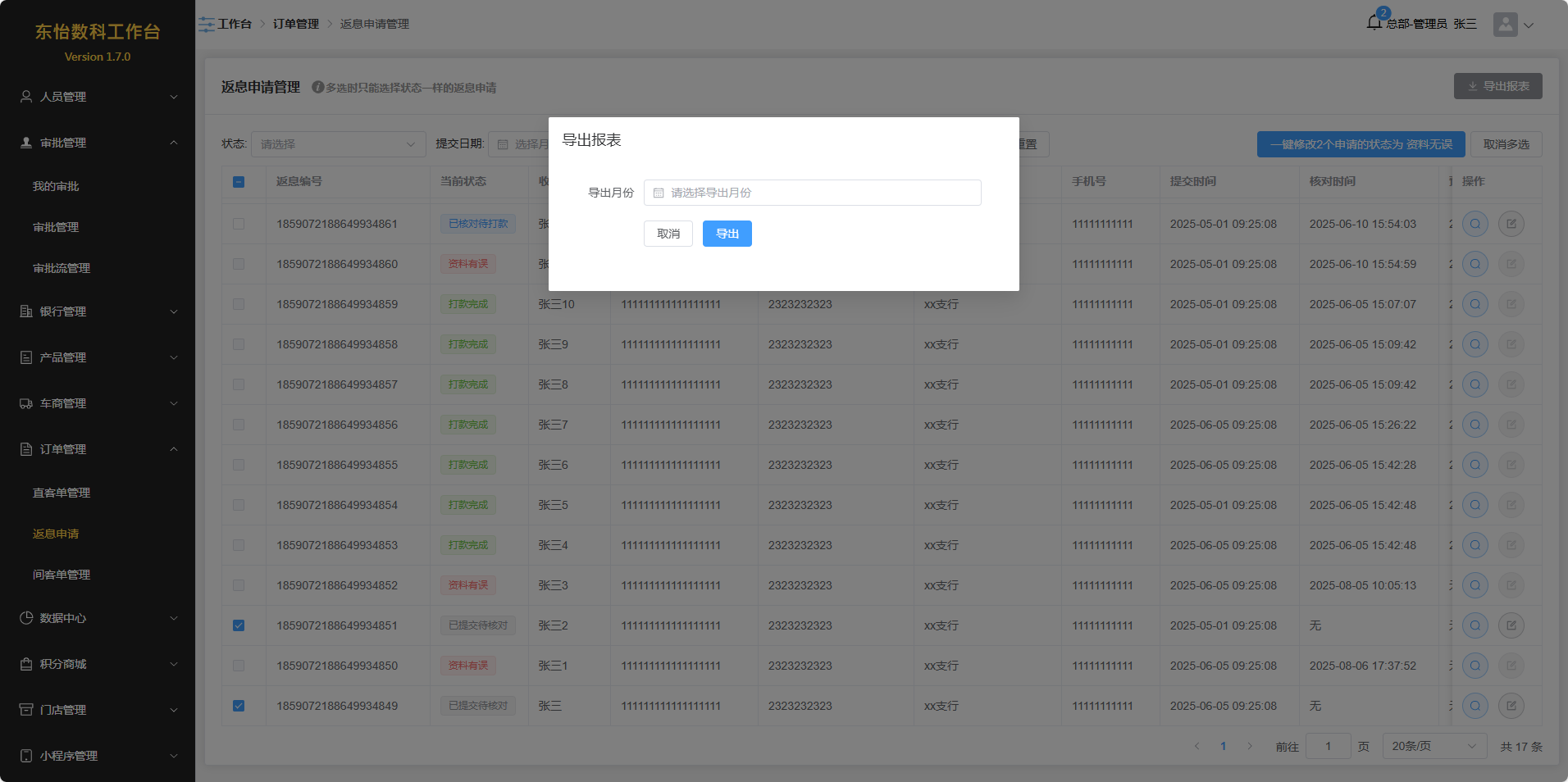The image size is (1568, 782).
Task: Click view icon for row ending 4849
Action: click(1475, 706)
